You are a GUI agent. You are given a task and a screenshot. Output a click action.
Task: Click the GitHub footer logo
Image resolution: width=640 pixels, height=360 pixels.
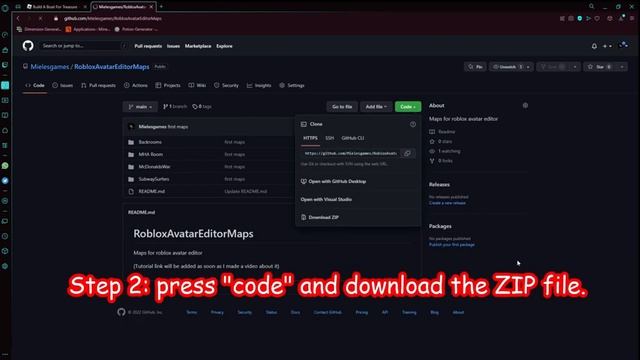(x=121, y=312)
